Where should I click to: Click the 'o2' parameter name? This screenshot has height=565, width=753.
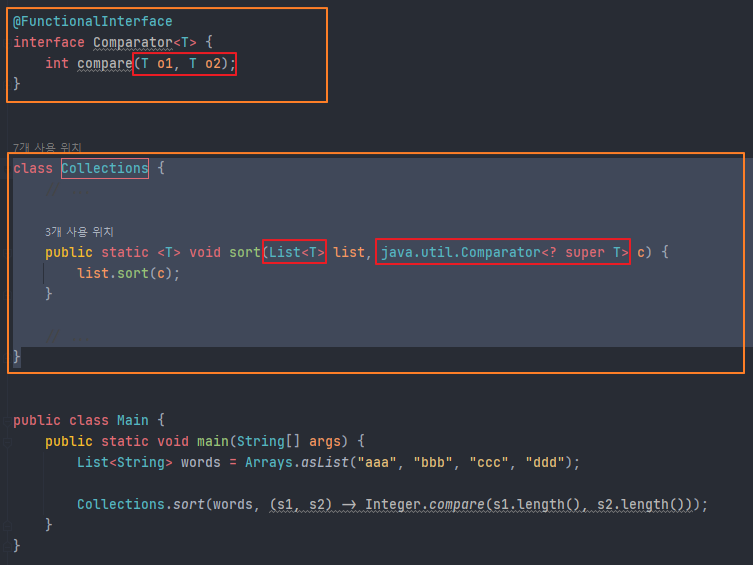click(213, 63)
